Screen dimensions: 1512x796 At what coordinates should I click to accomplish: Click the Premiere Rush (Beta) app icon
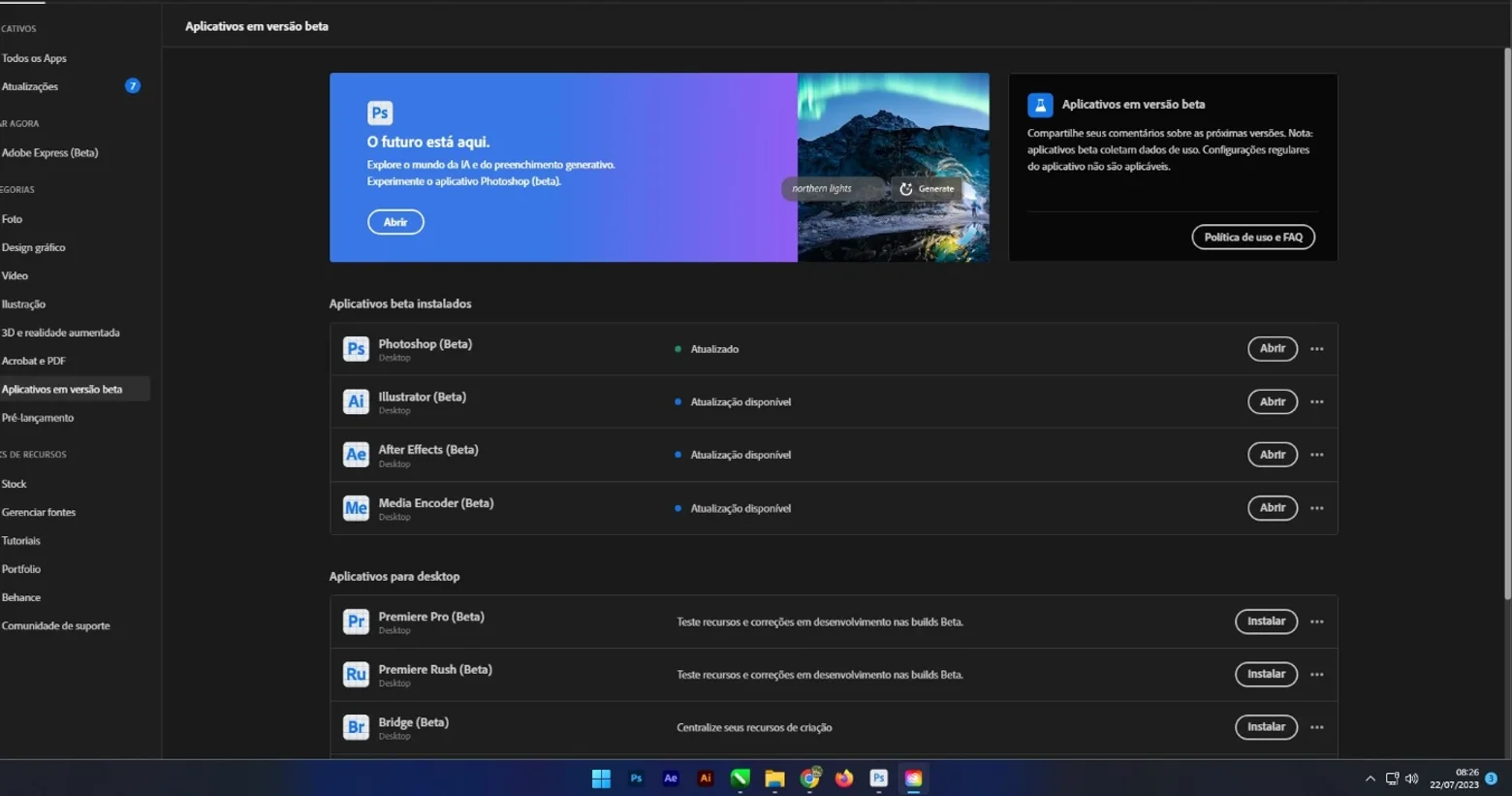(x=356, y=675)
